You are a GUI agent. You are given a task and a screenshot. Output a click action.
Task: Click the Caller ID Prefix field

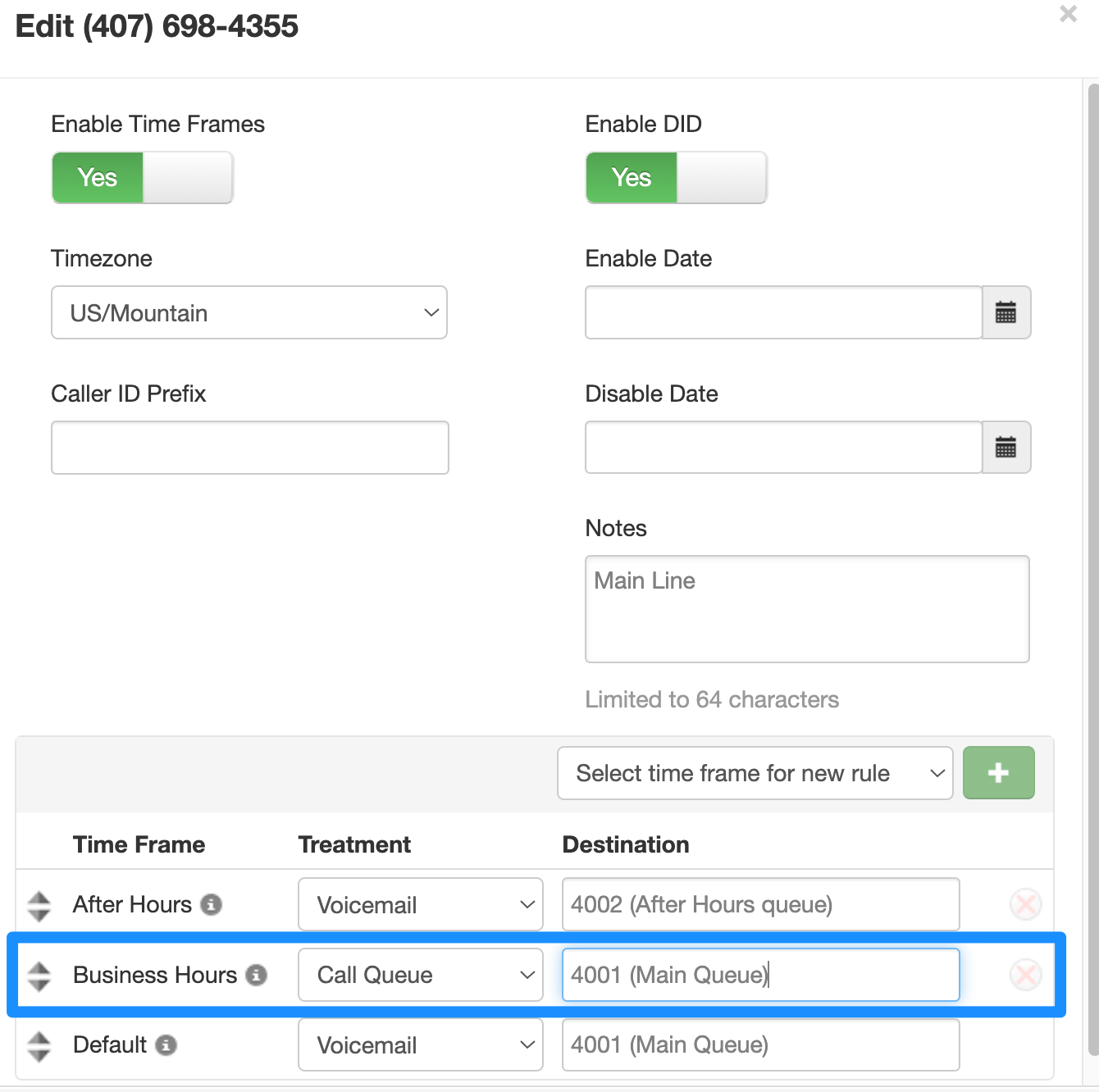pos(249,447)
